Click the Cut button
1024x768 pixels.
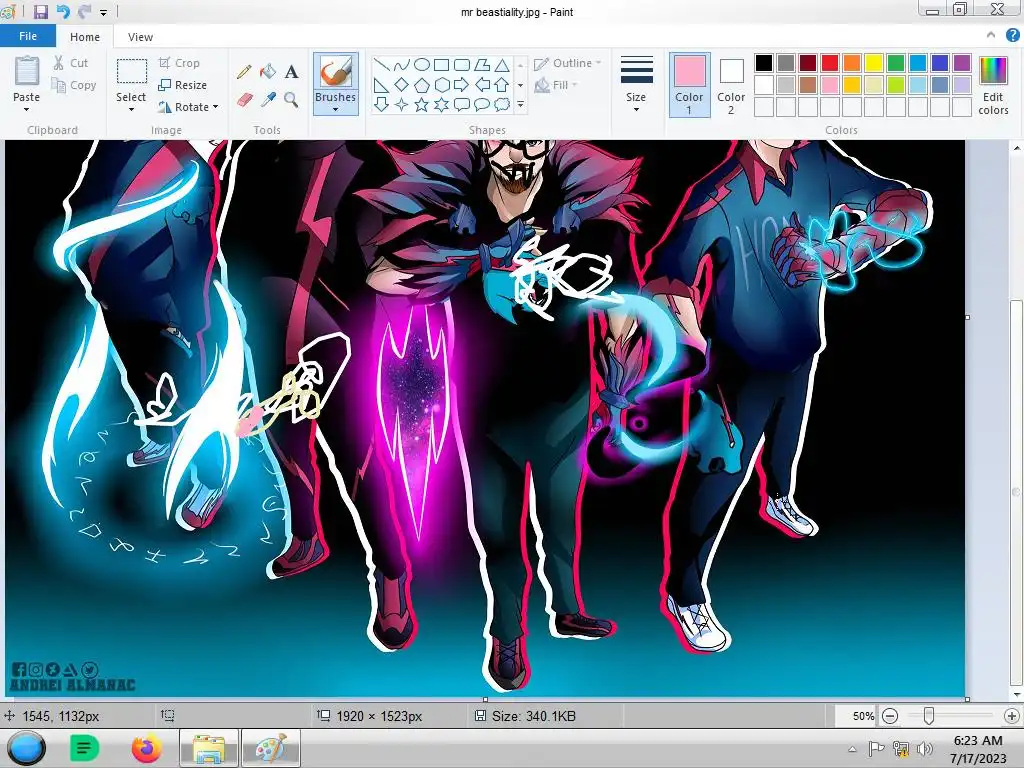(71, 63)
